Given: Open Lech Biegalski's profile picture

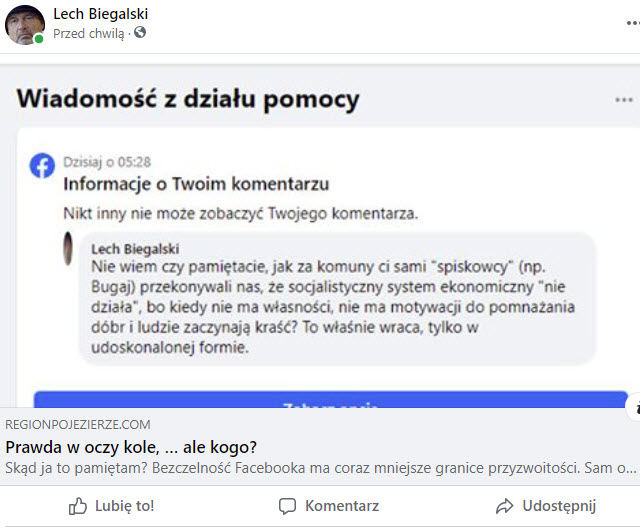Looking at the screenshot, I should point(25,24).
